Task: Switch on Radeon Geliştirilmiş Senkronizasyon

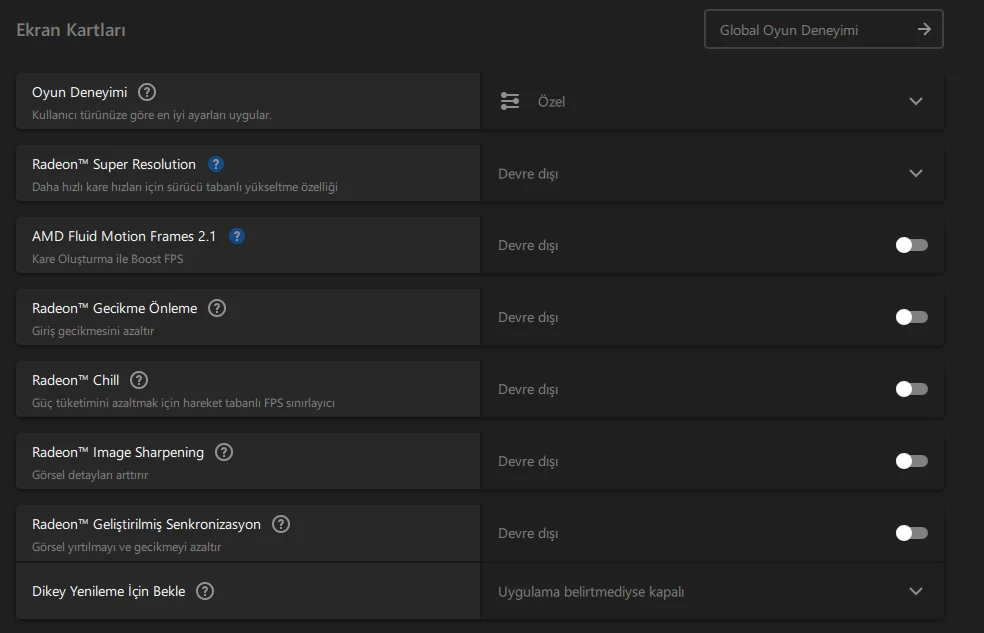Action: pyautogui.click(x=911, y=533)
